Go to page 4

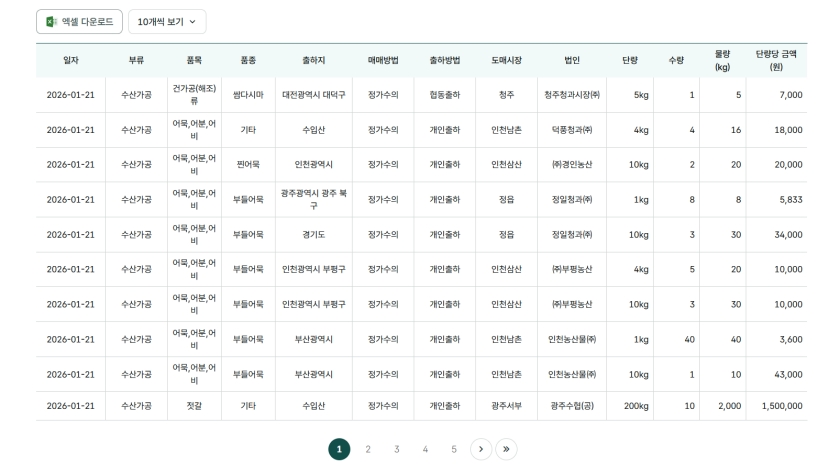coord(425,449)
